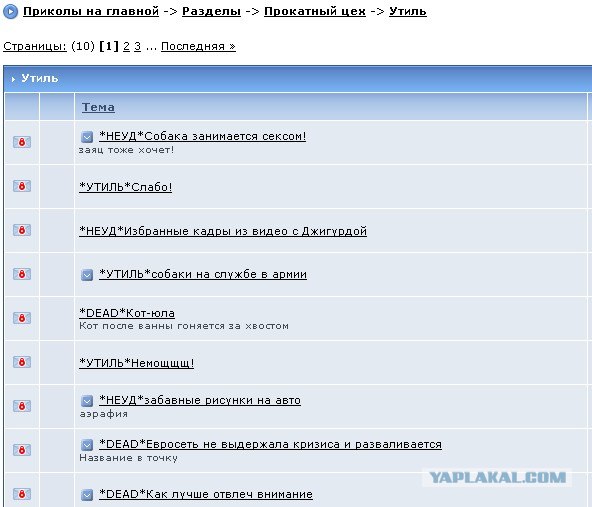This screenshot has width=592, height=507.
Task: Go to page 2
Action: coord(126,46)
